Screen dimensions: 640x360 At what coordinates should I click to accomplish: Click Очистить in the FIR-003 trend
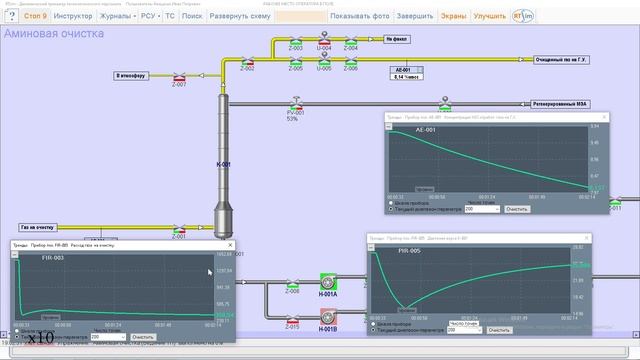tap(143, 337)
